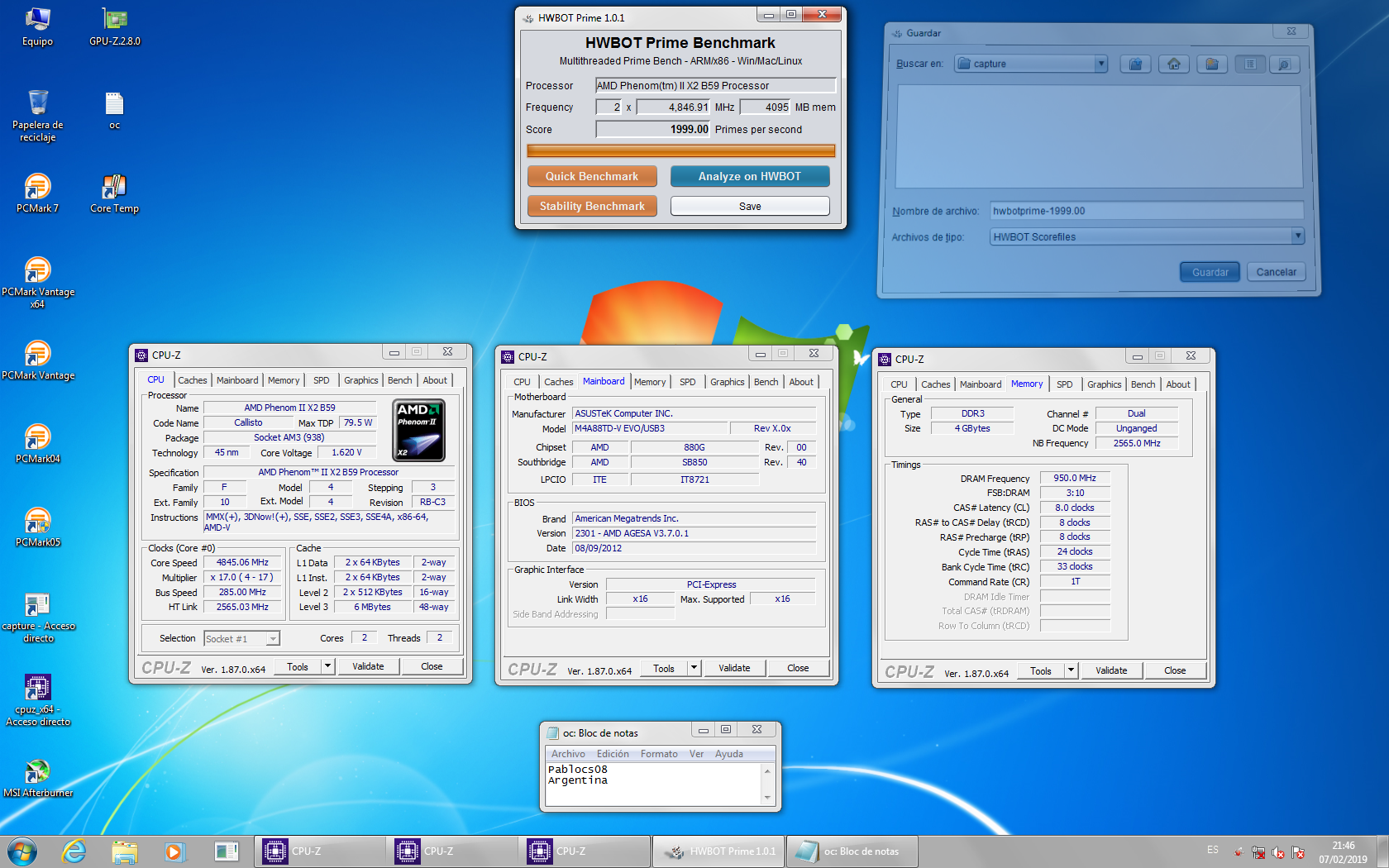The height and width of the screenshot is (868, 1389).
Task: Open Graphics tab in the Memory CPU-Z window
Action: [x=1104, y=384]
